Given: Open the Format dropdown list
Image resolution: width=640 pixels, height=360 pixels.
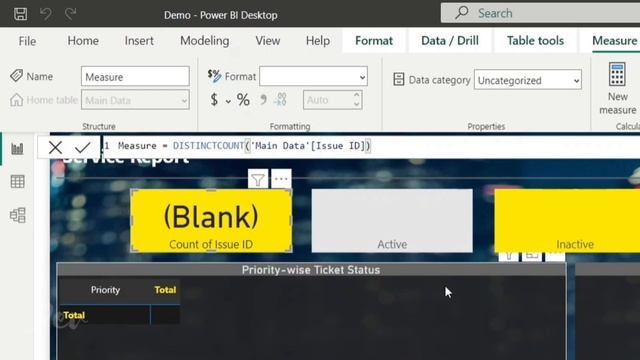Looking at the screenshot, I should [313, 76].
